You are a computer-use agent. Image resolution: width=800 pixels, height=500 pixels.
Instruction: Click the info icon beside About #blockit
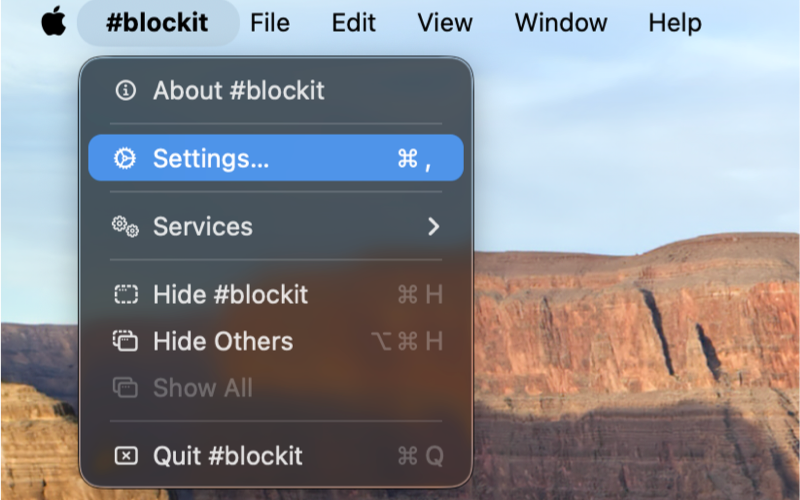tap(126, 90)
